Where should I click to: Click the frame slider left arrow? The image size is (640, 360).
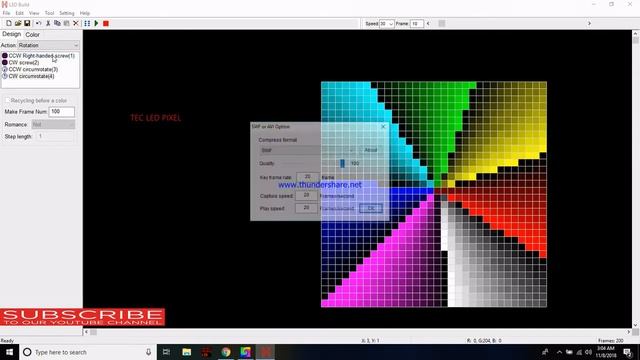(x=428, y=24)
